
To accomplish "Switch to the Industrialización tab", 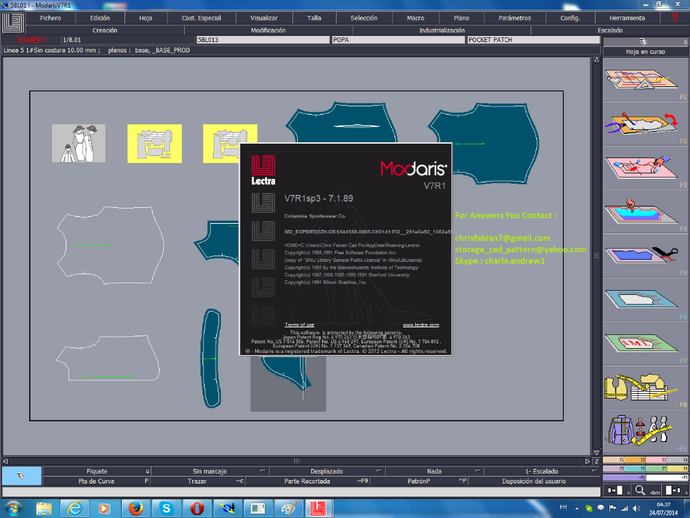I will pos(442,30).
